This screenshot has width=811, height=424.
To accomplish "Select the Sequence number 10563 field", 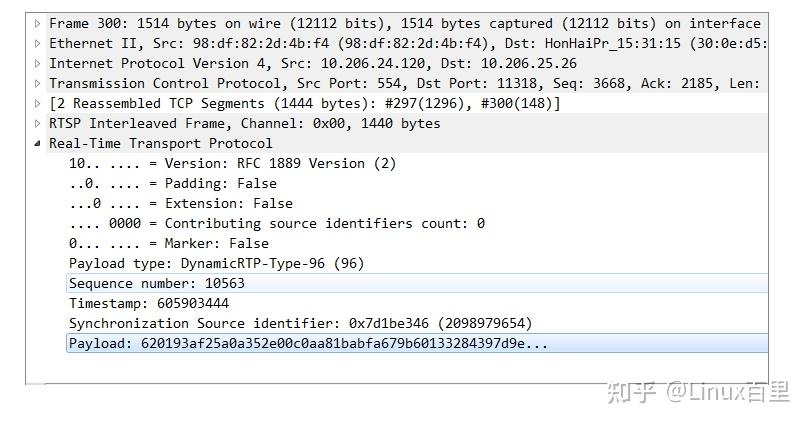I will (157, 283).
